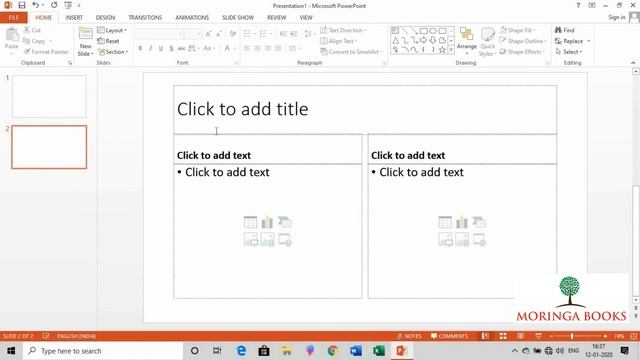
Task: Click Insert Table icon in right placeholder
Action: click(445, 222)
